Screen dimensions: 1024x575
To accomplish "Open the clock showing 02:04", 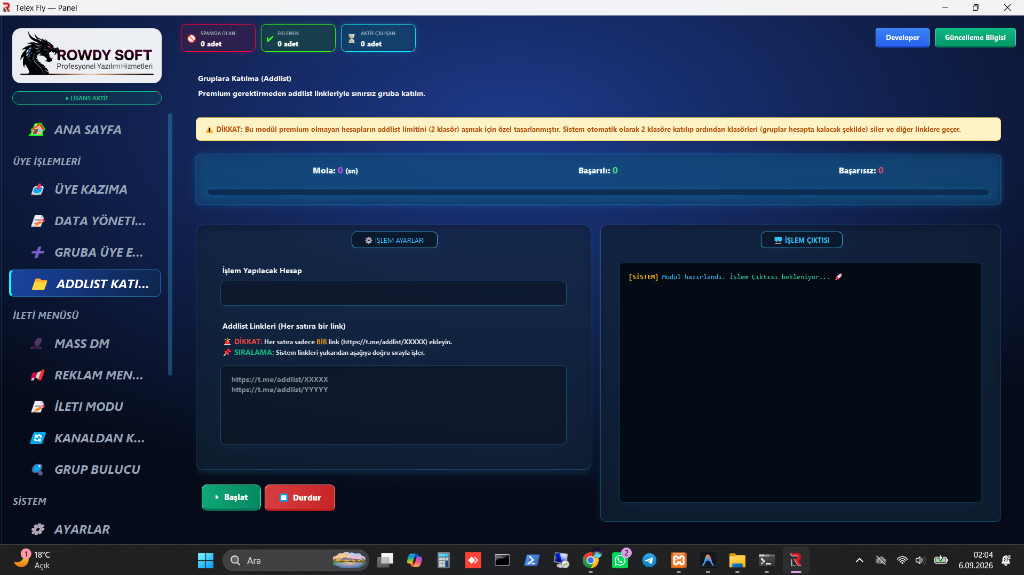I will pyautogui.click(x=975, y=561).
